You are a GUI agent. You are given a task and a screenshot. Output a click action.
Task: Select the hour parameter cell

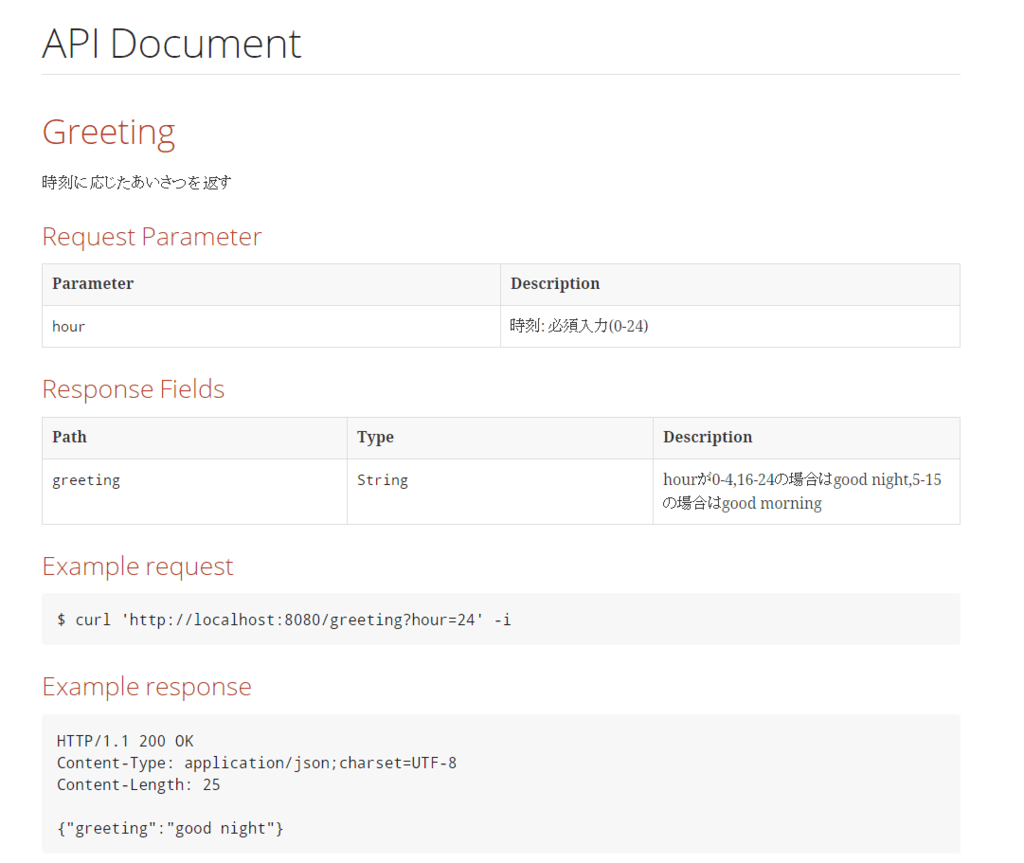[69, 327]
